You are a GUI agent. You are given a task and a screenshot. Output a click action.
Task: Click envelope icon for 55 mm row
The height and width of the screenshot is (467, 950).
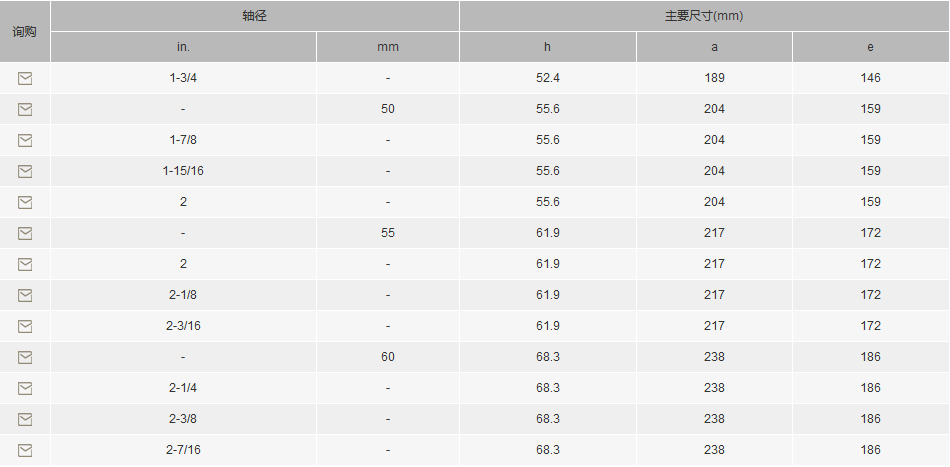pyautogui.click(x=25, y=233)
